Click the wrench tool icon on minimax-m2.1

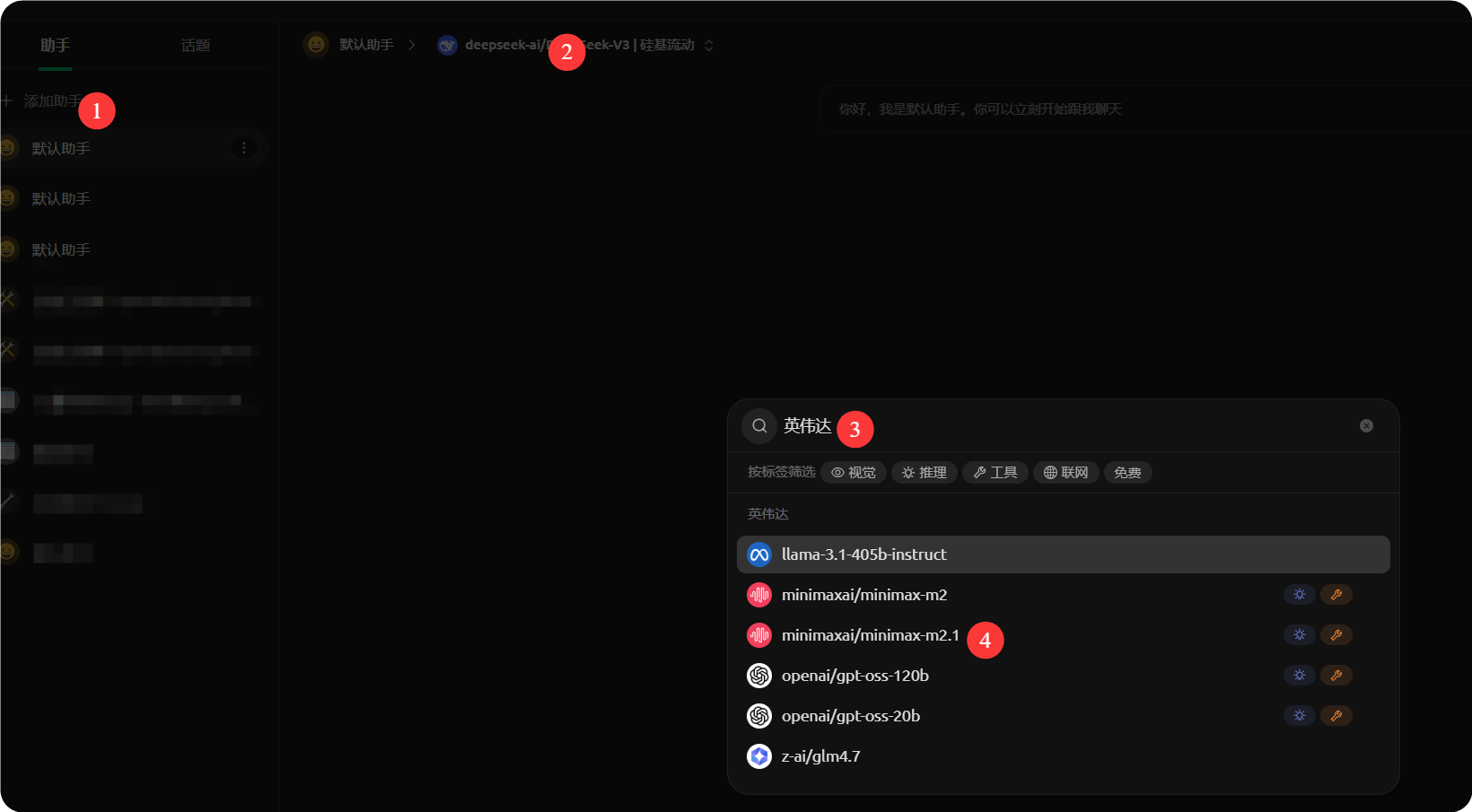tap(1336, 634)
